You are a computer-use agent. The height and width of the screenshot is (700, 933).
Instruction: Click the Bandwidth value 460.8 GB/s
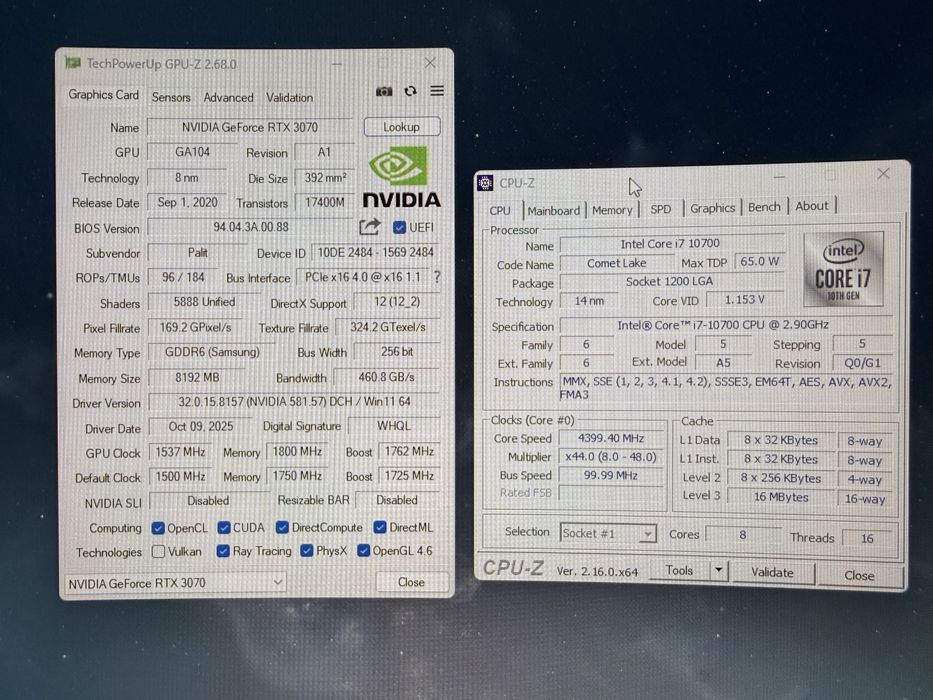tap(387, 377)
